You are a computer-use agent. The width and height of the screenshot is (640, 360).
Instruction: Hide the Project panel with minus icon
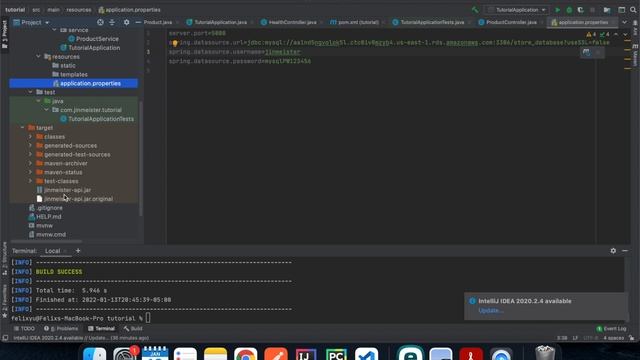(x=138, y=22)
